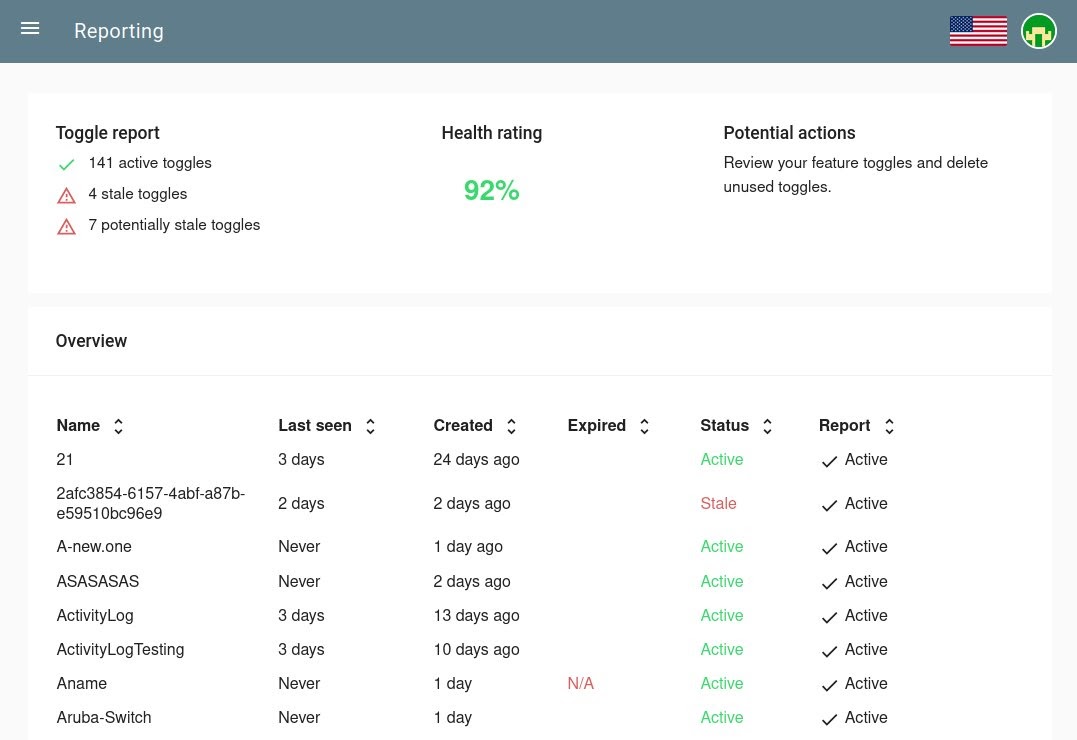The width and height of the screenshot is (1077, 740).
Task: Sort the table by Status column
Action: point(767,425)
